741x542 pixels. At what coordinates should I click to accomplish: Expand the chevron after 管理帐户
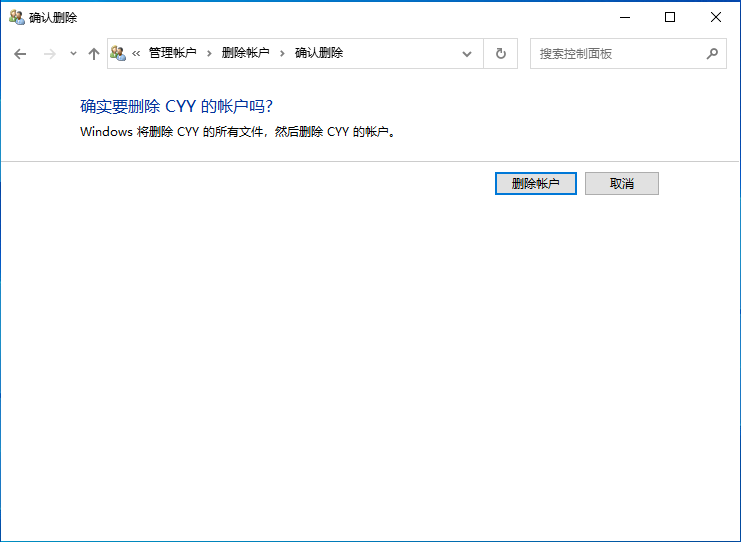coord(209,54)
